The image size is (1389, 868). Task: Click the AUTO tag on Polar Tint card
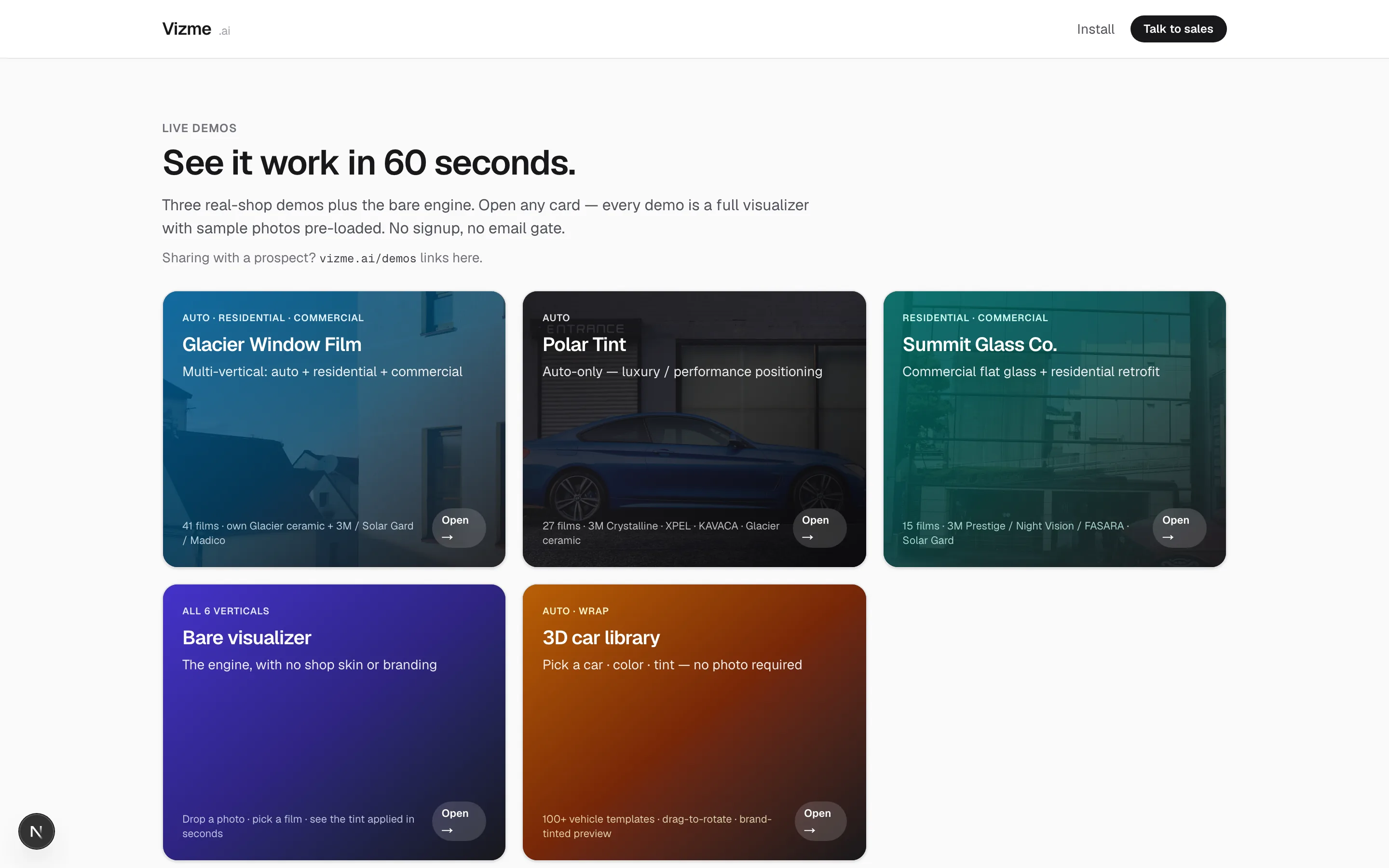(556, 318)
